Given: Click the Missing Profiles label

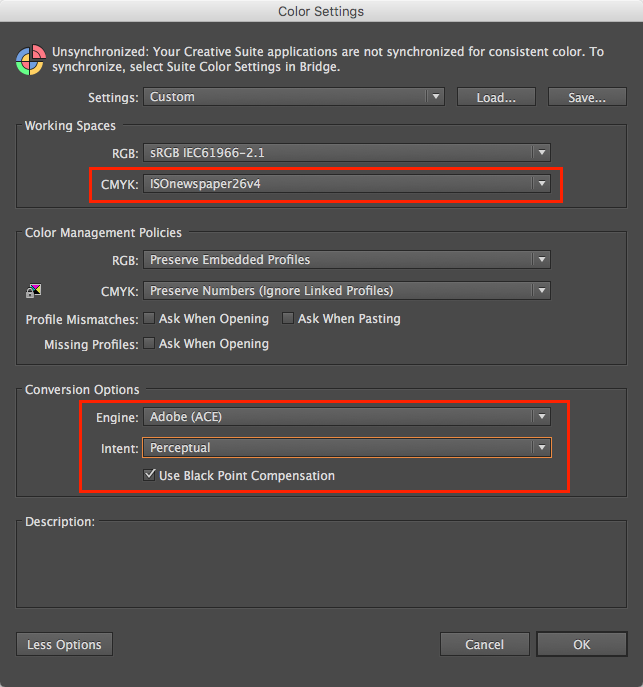Looking at the screenshot, I should pos(91,344).
